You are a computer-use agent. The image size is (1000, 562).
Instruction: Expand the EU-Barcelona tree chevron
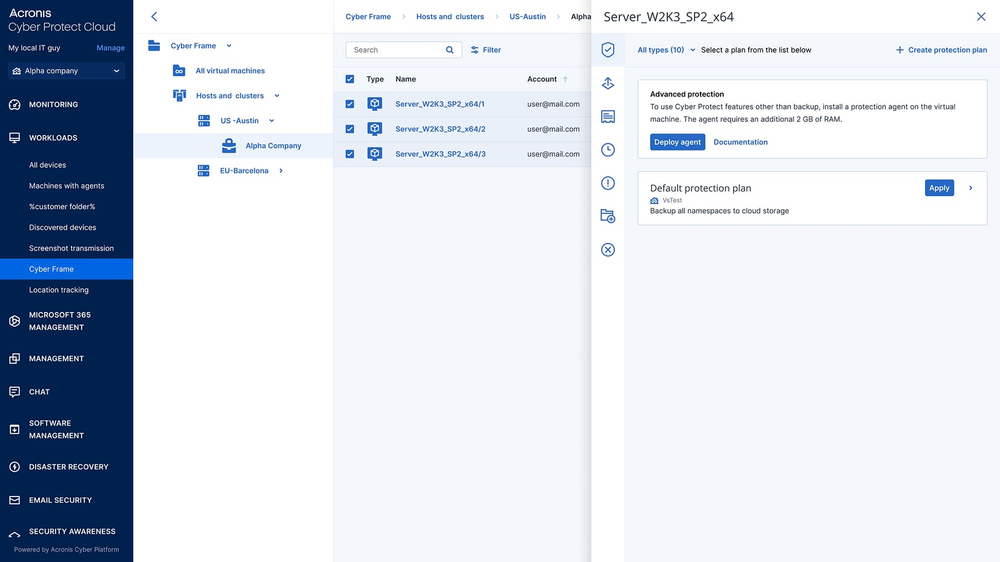click(281, 171)
